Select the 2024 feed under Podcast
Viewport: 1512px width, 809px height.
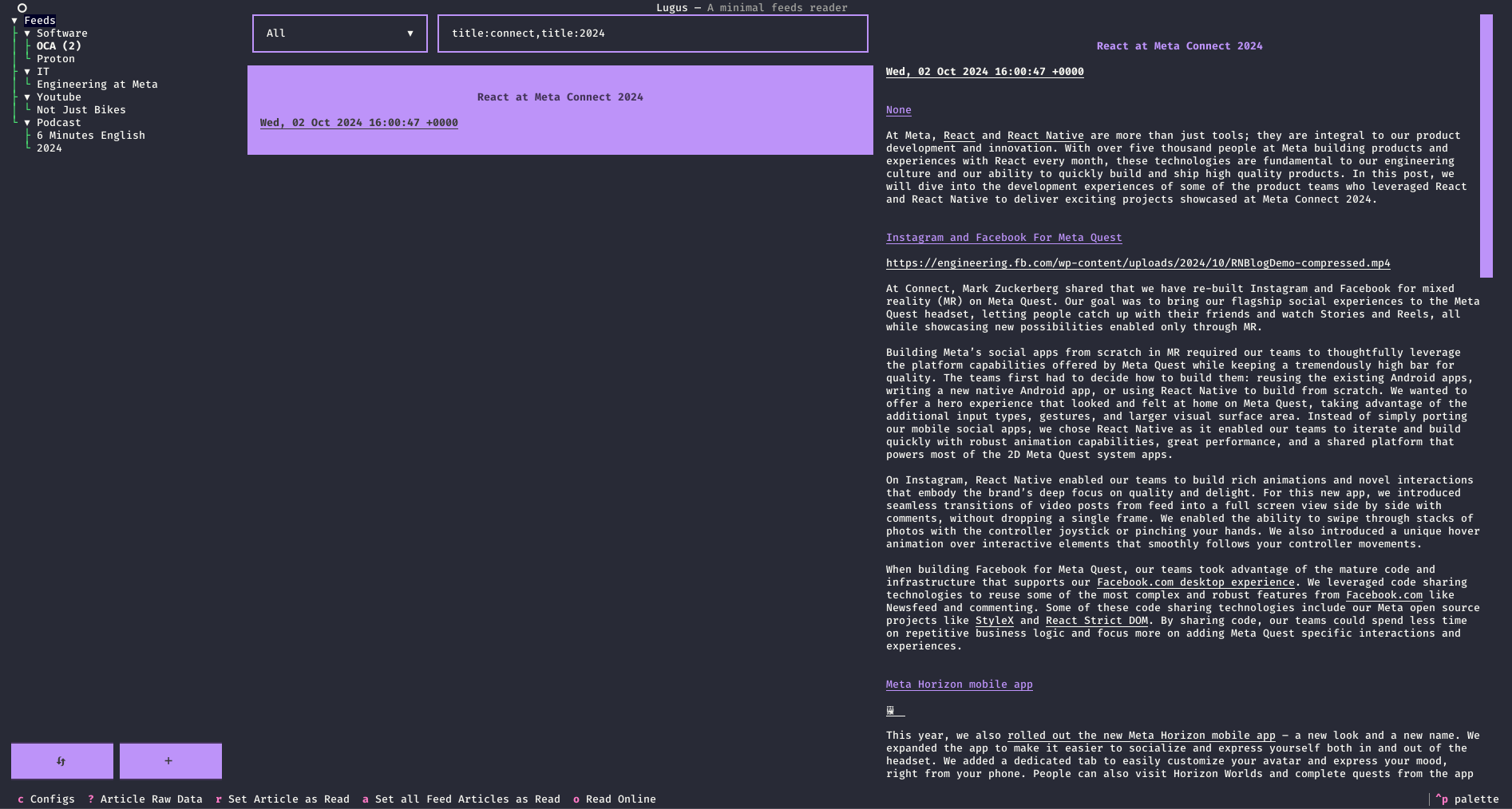pyautogui.click(x=49, y=148)
